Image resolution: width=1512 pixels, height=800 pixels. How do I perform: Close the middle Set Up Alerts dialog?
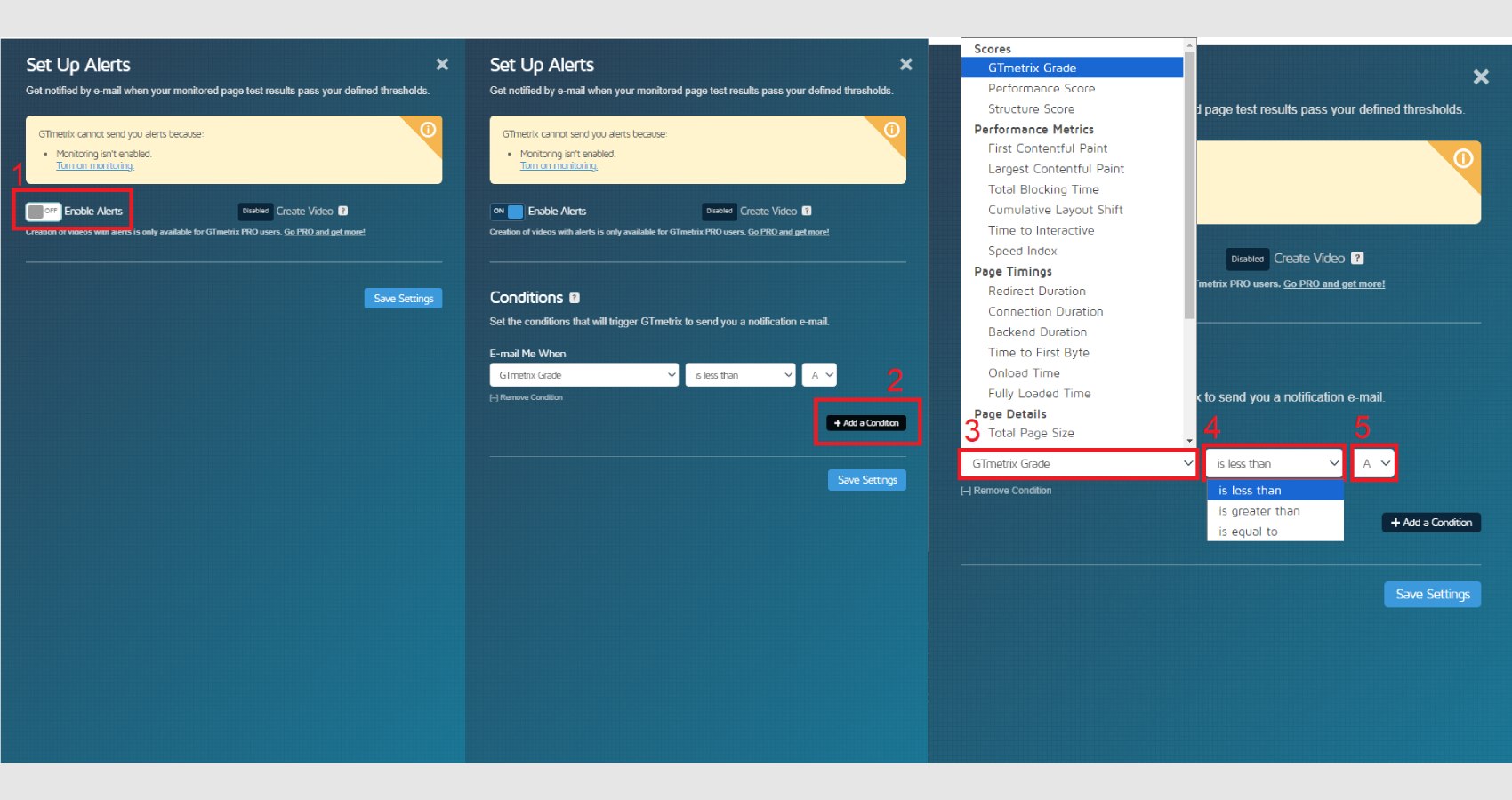coord(905,64)
